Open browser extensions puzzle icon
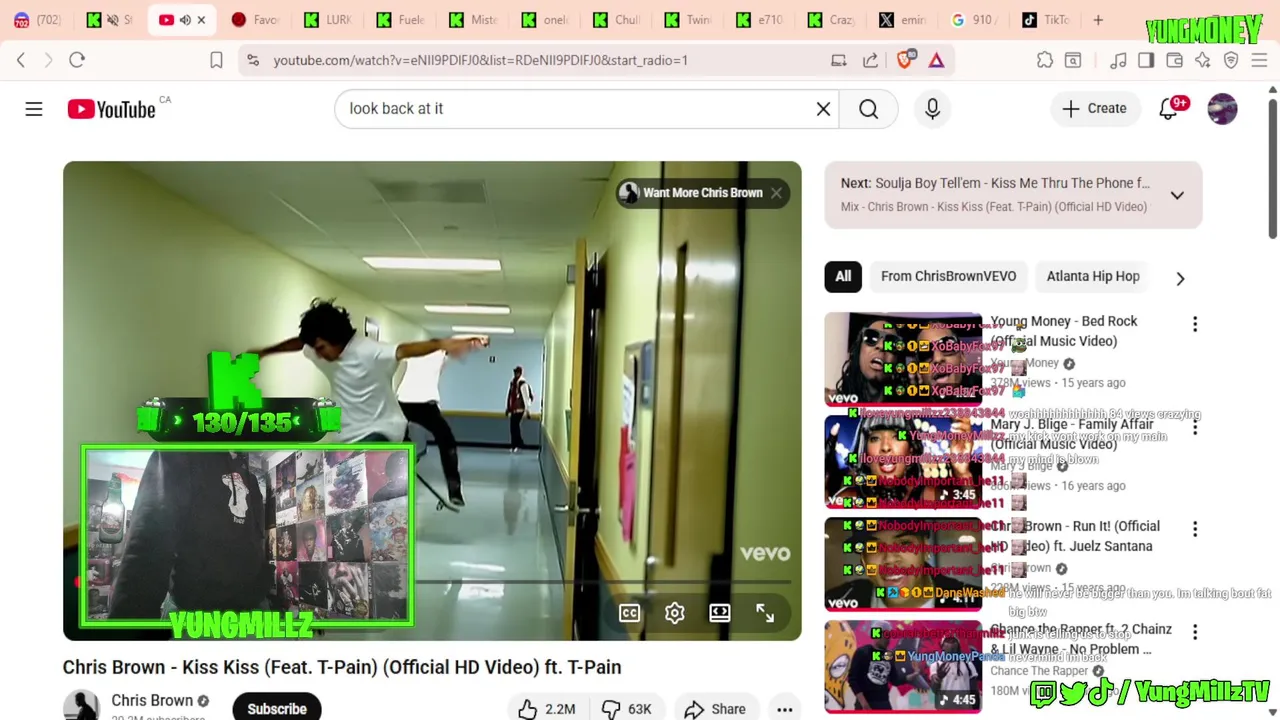This screenshot has height=720, width=1280. (x=1045, y=60)
